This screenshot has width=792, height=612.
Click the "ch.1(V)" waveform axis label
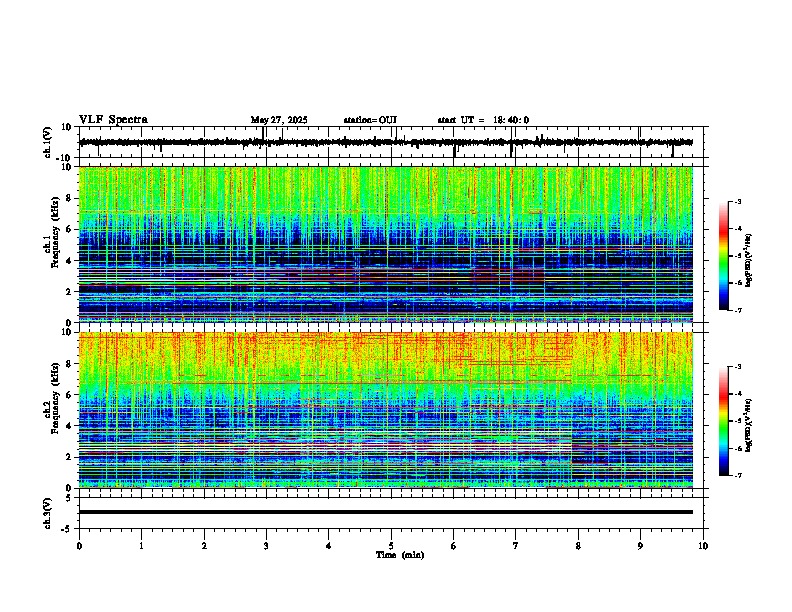pos(47,142)
